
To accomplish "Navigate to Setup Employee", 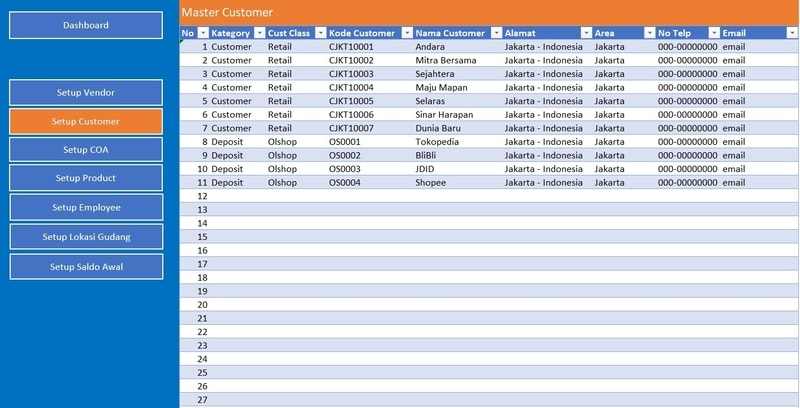I will [85, 207].
